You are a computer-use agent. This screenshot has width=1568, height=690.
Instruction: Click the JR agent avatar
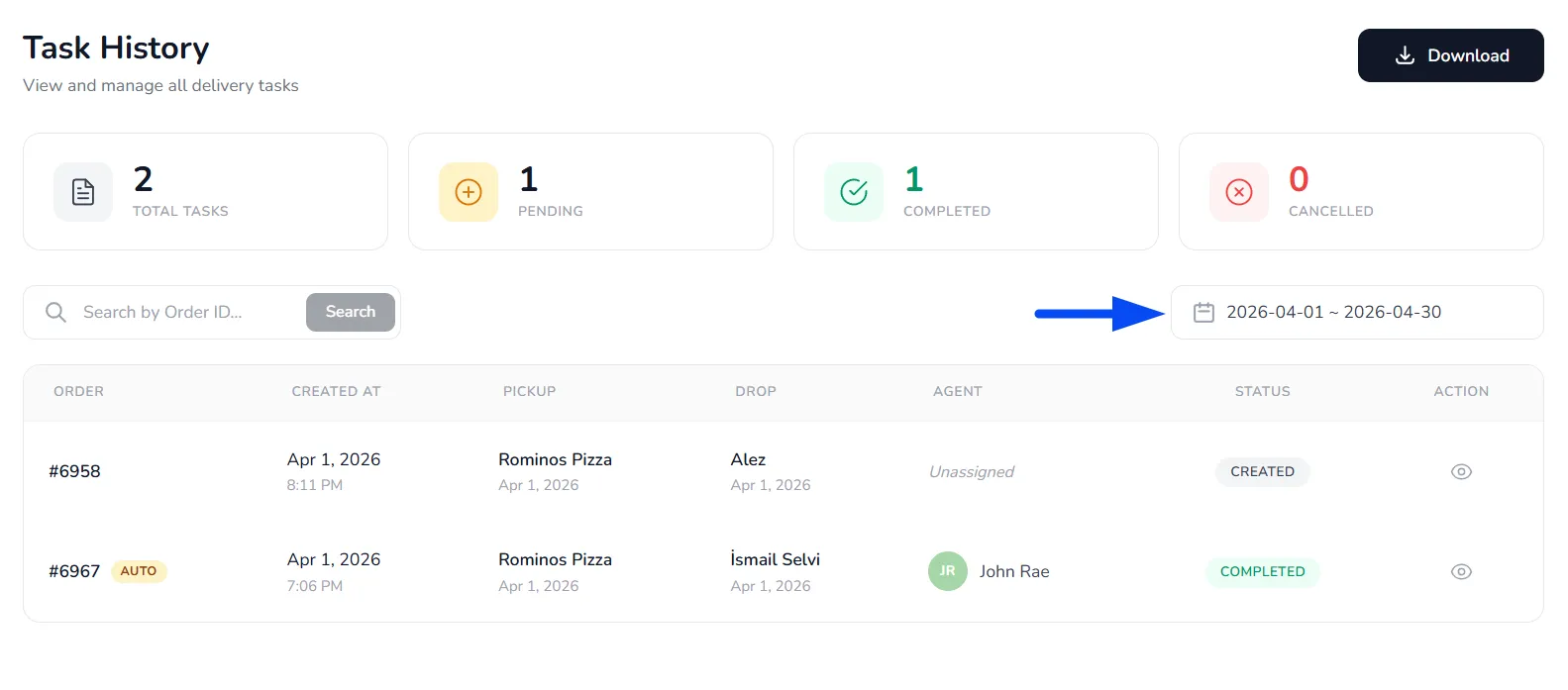coord(948,571)
